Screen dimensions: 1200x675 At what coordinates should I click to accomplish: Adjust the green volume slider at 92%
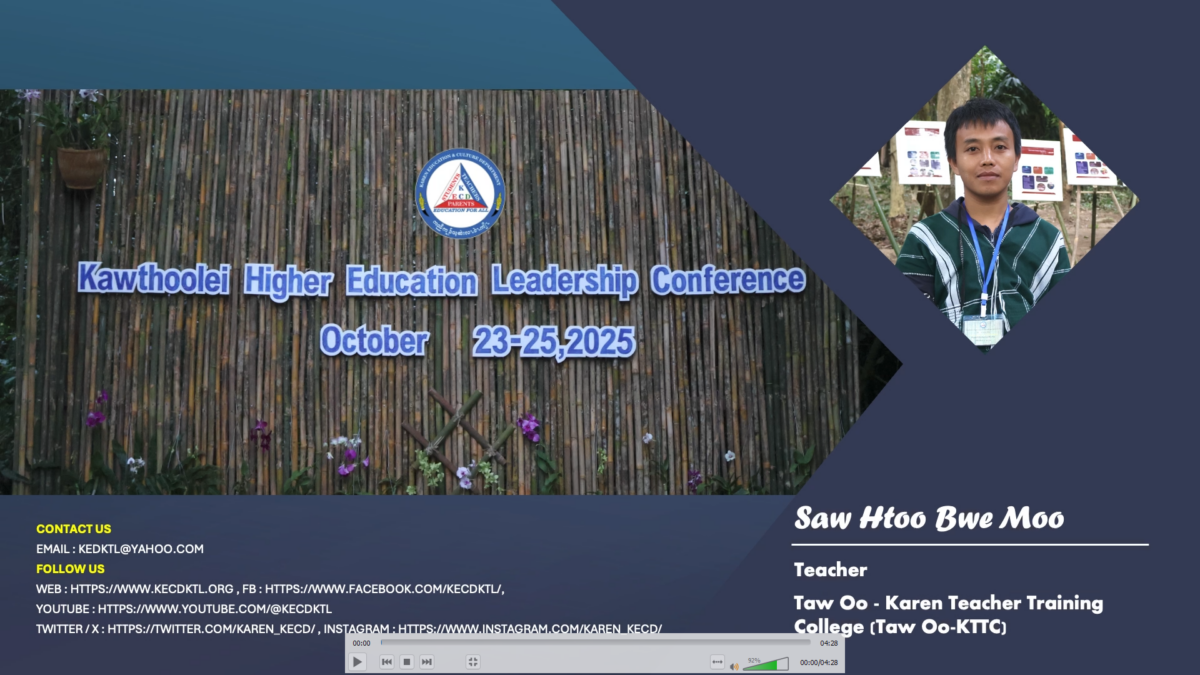766,664
